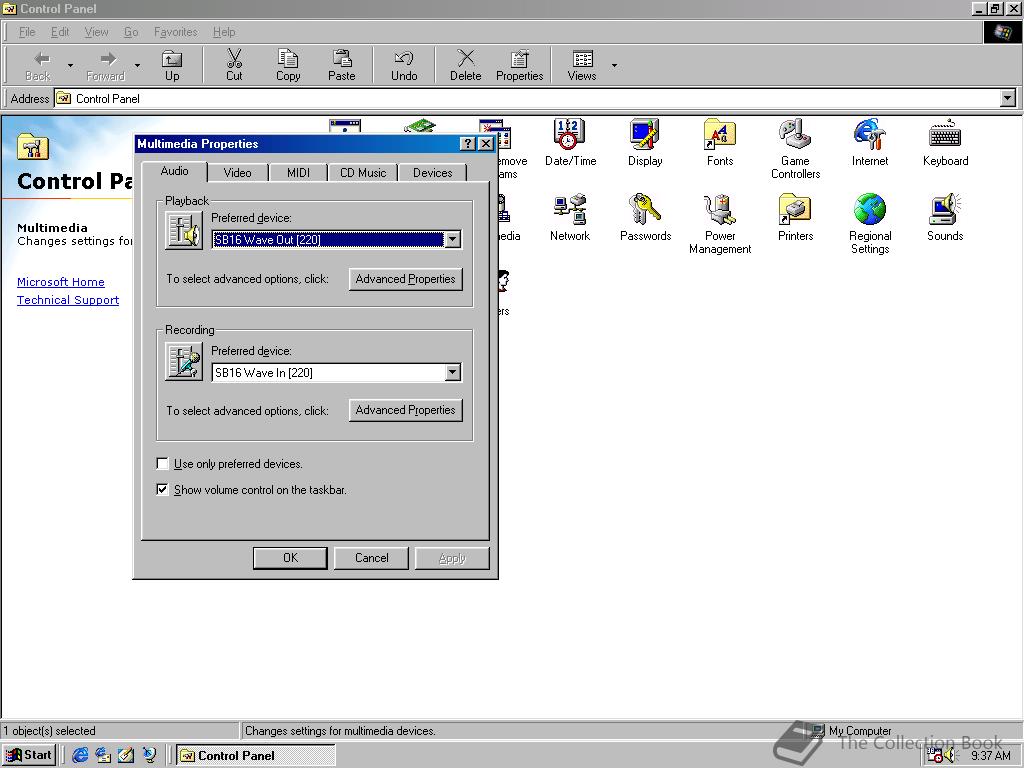1024x768 pixels.
Task: Open the Network settings icon
Action: pos(569,217)
